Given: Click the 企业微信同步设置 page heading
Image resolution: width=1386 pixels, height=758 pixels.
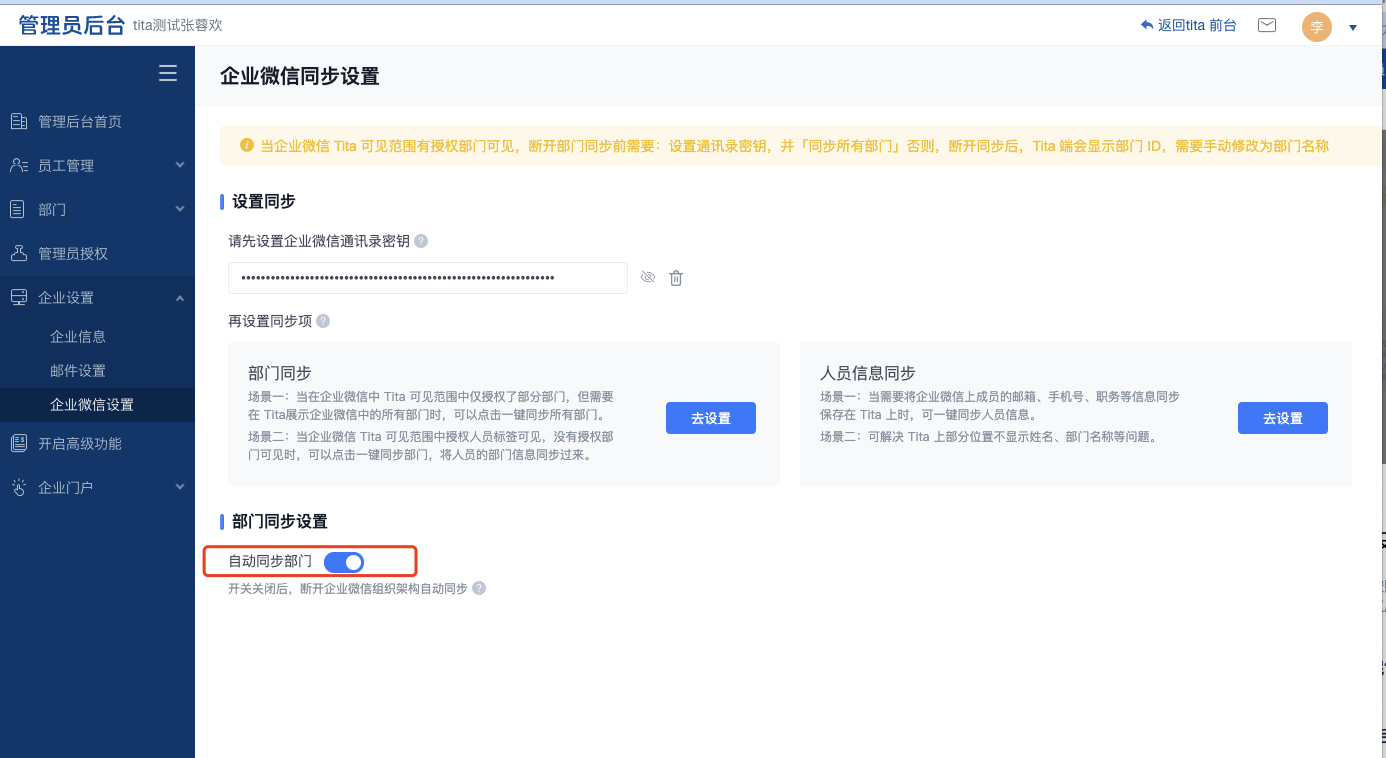Looking at the screenshot, I should pyautogui.click(x=300, y=76).
